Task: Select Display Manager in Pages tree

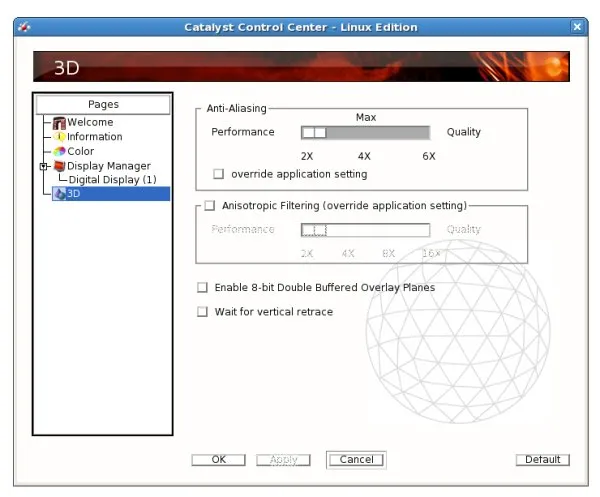Action: click(x=109, y=166)
